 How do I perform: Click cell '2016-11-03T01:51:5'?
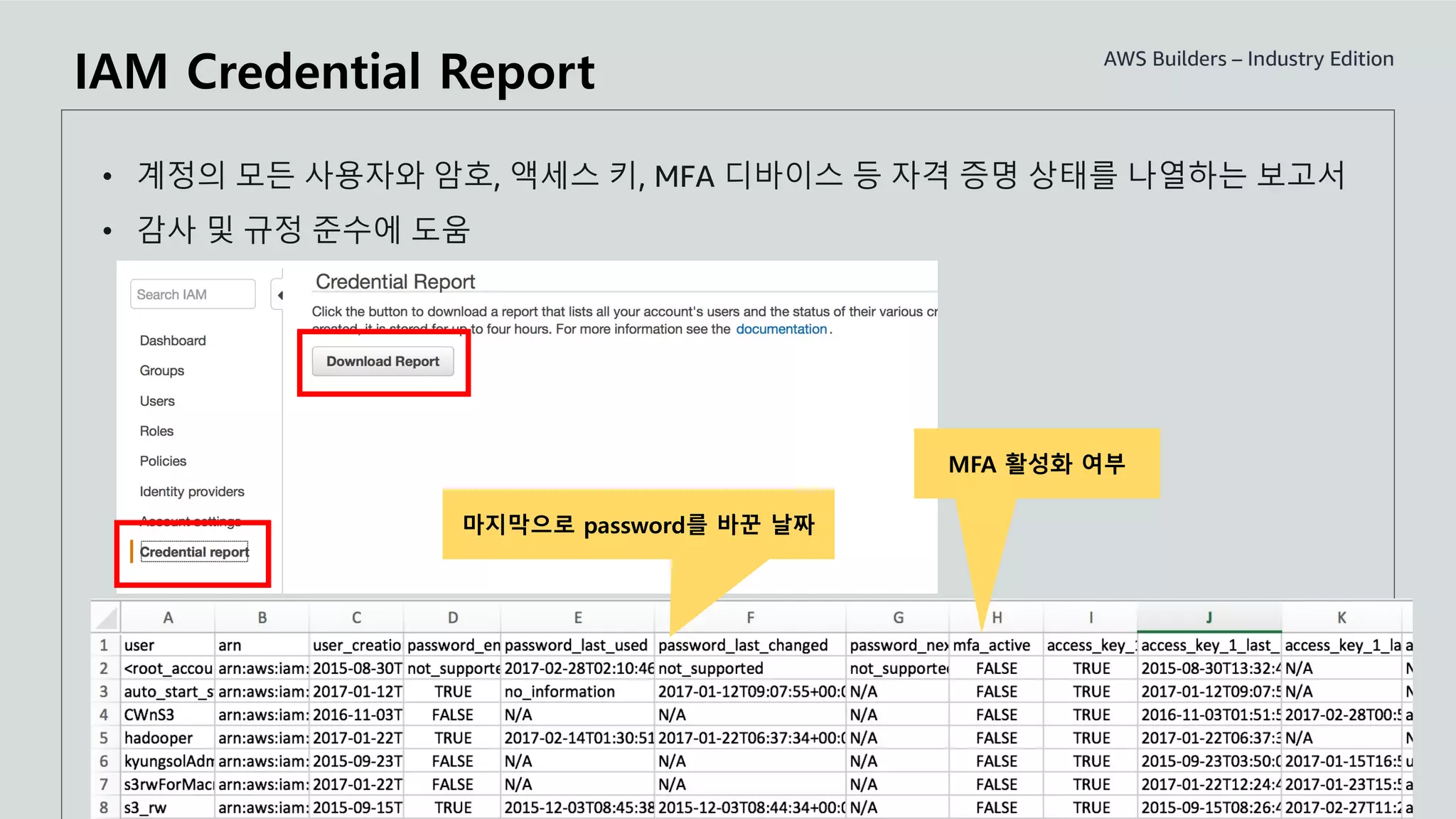pyautogui.click(x=1209, y=714)
